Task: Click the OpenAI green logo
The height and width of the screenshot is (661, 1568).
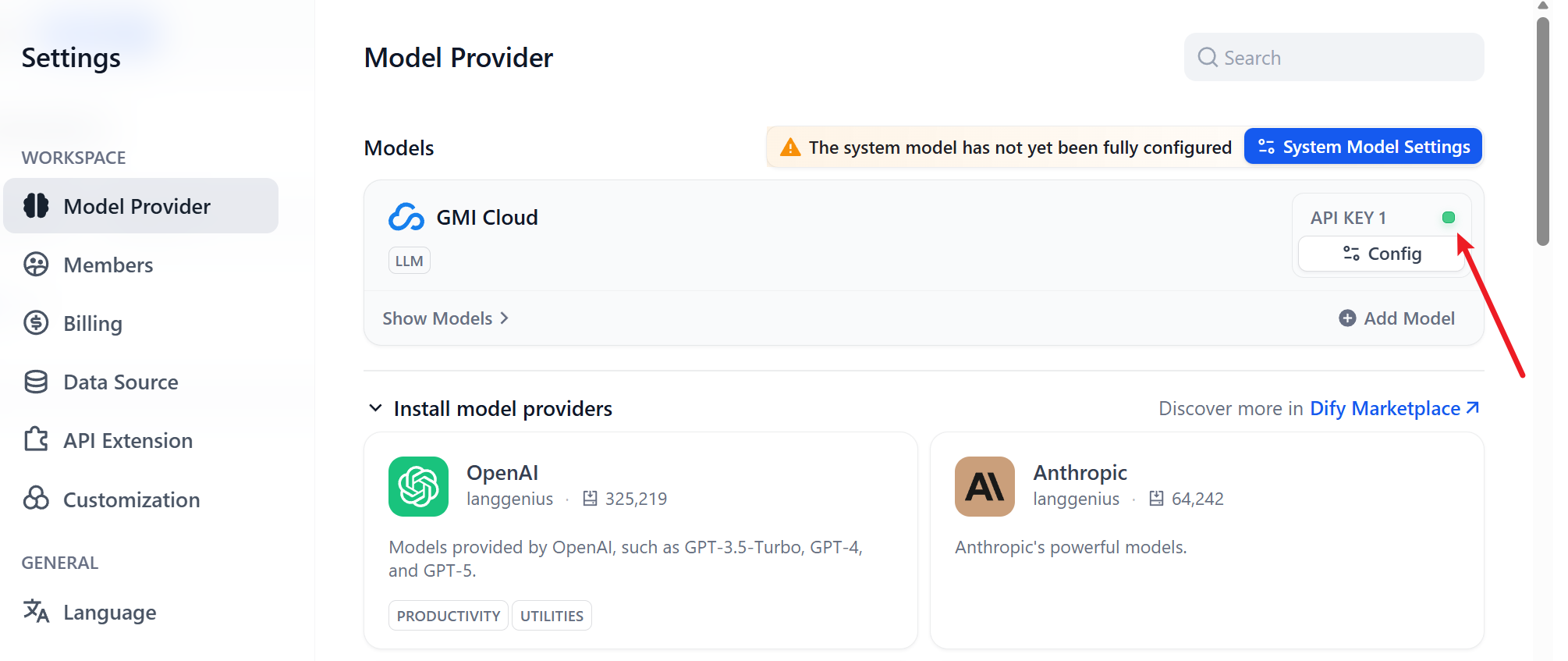Action: click(418, 486)
